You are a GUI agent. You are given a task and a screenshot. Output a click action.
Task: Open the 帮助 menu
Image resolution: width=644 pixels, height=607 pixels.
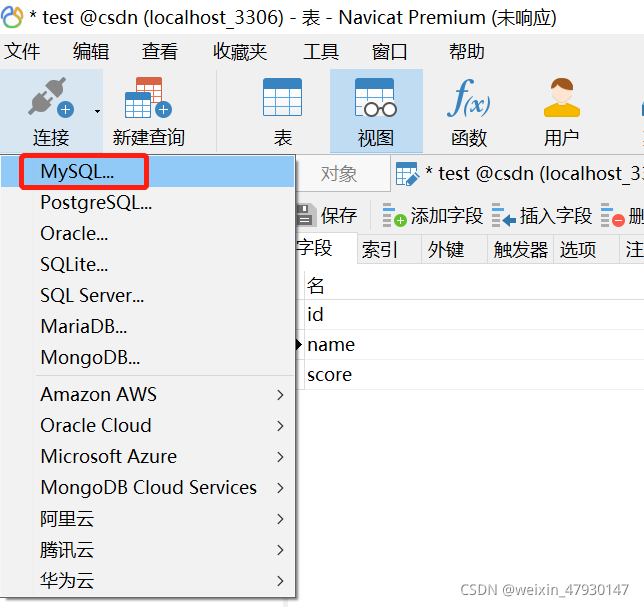click(467, 52)
